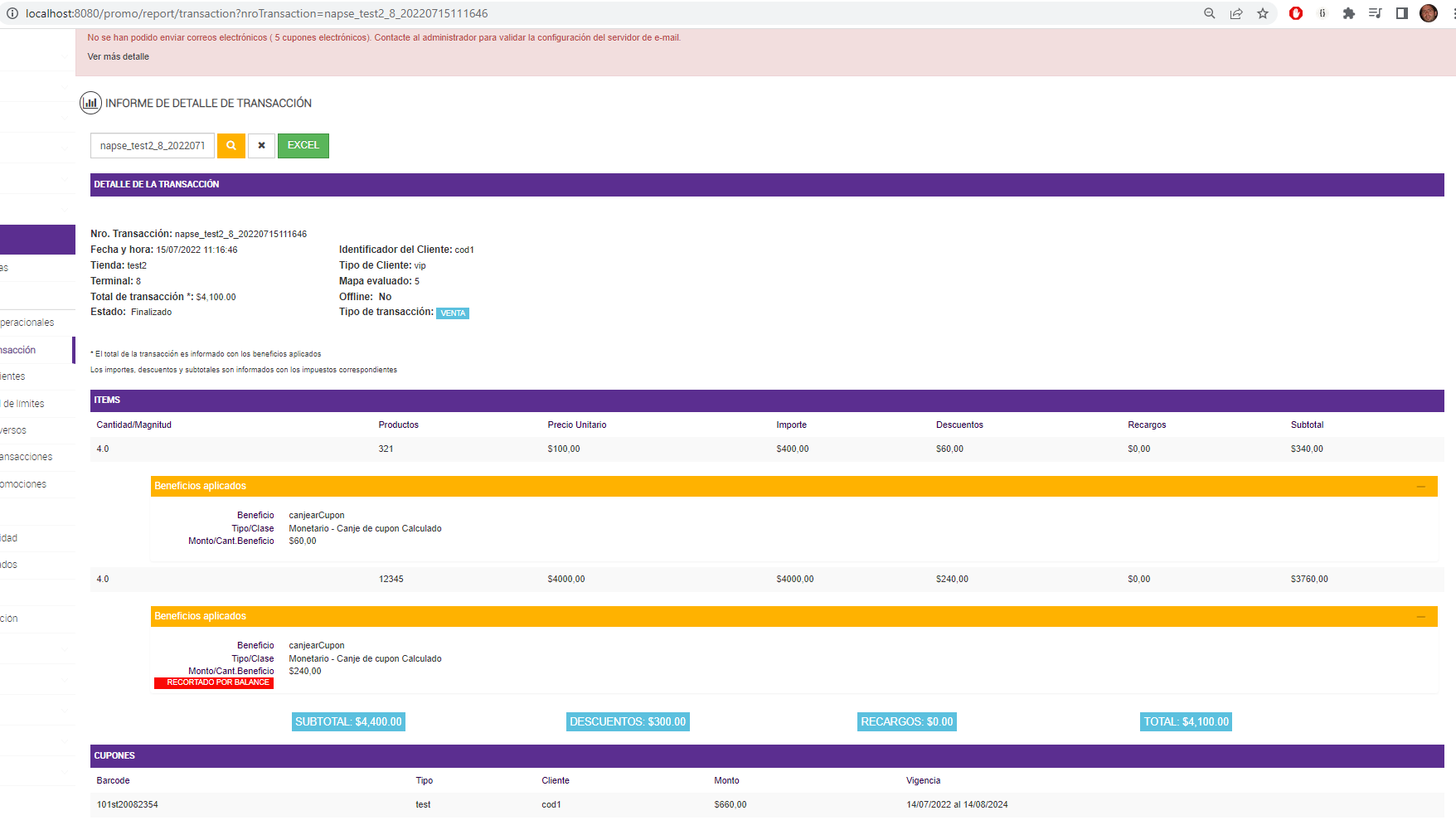Viewport: 1456px width, 830px height.
Task: Open 'peracionales' sidebar menu item
Action: pos(27,323)
